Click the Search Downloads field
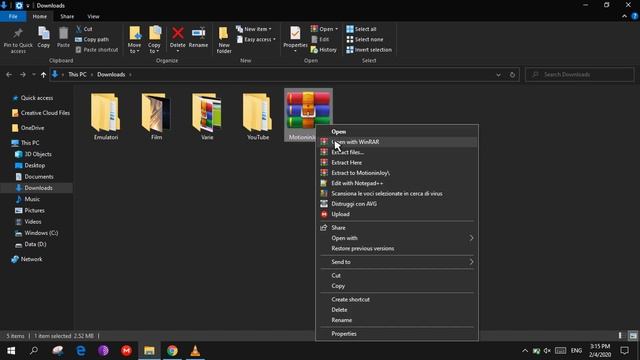Screen dimensions: 640x360 [580, 75]
